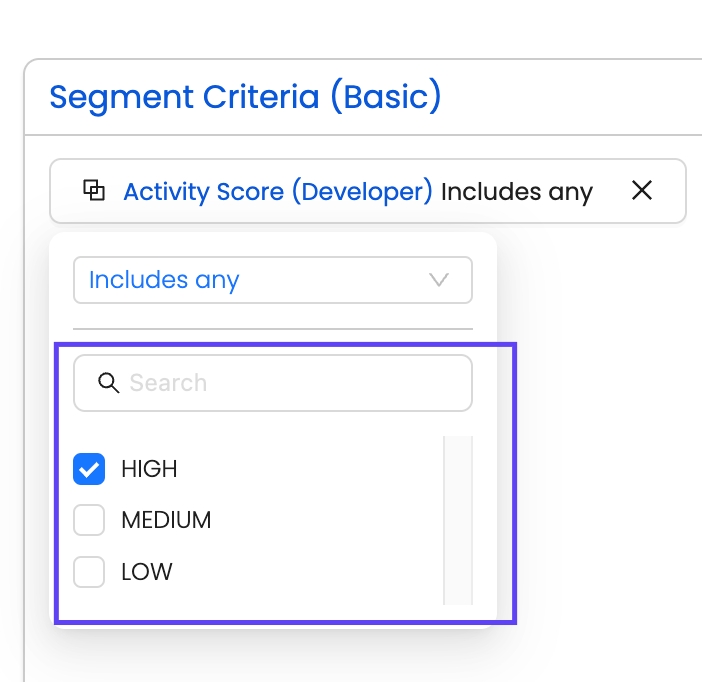This screenshot has height=682, width=702.
Task: Click the options list scrollbar track
Action: click(x=458, y=520)
